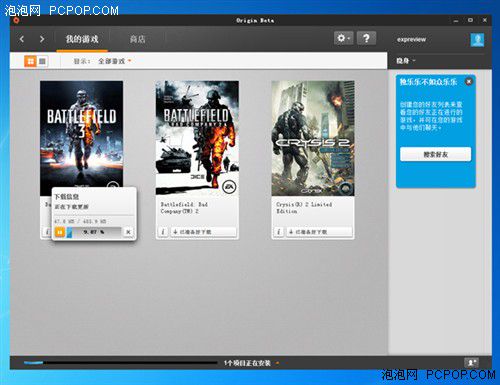Click the Battlefield: Bad Company(TM) 2 title

184,208
